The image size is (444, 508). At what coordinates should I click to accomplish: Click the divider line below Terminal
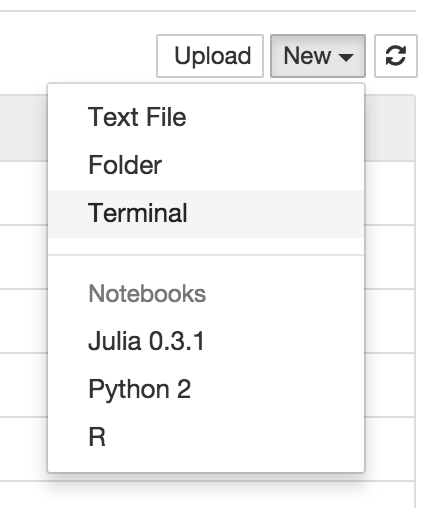(x=206, y=255)
